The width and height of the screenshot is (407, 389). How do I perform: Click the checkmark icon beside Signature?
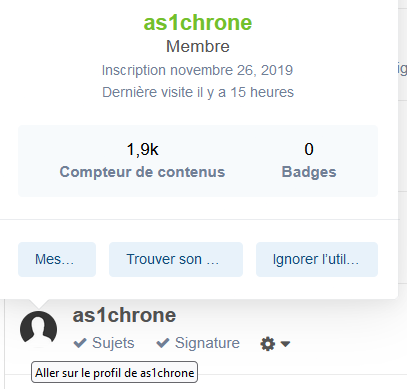pyautogui.click(x=163, y=343)
